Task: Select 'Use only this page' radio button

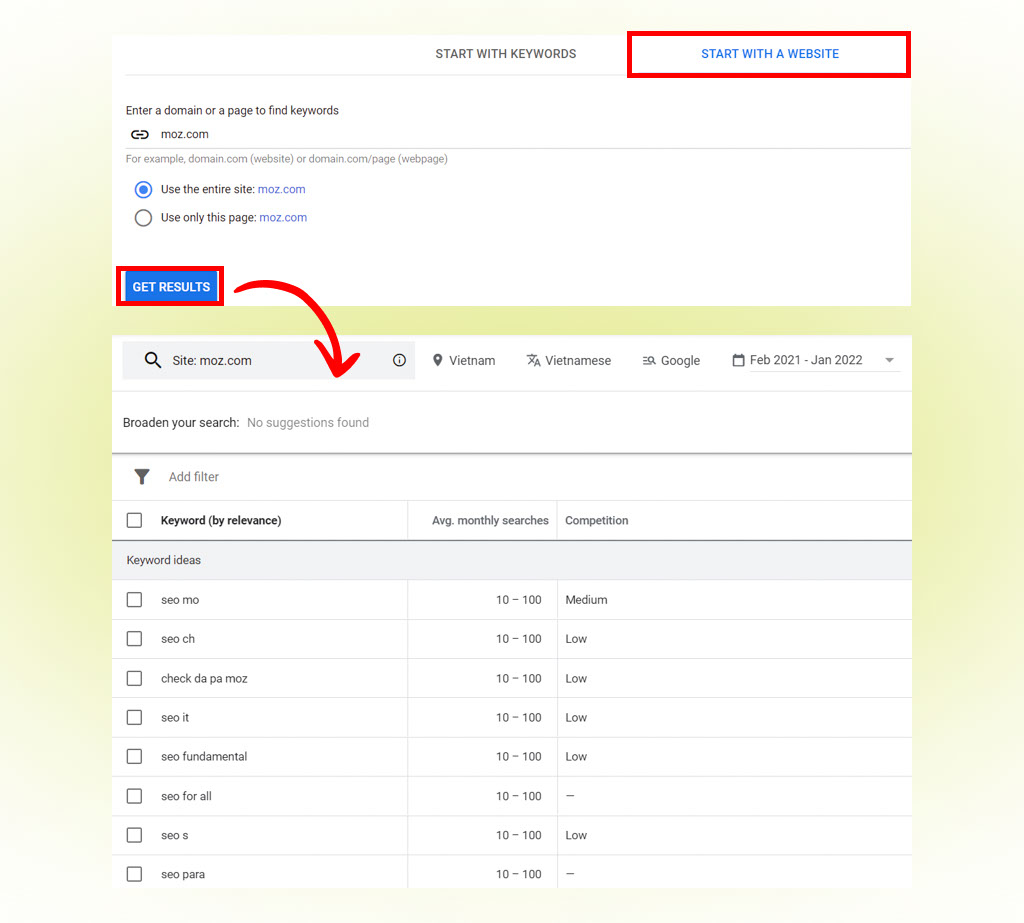Action: pyautogui.click(x=143, y=218)
